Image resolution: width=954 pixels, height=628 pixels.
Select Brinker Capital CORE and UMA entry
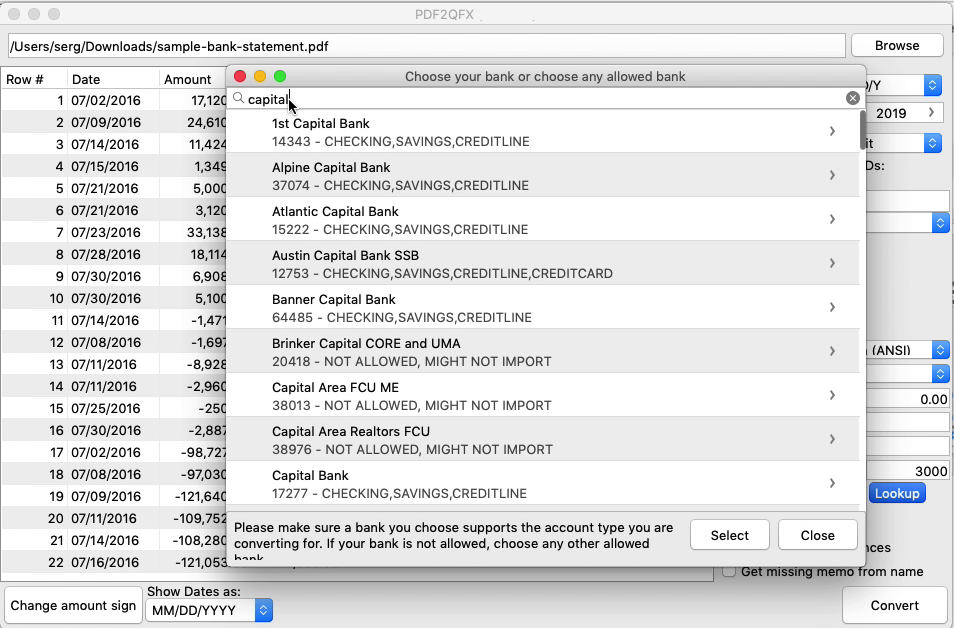tap(543, 351)
